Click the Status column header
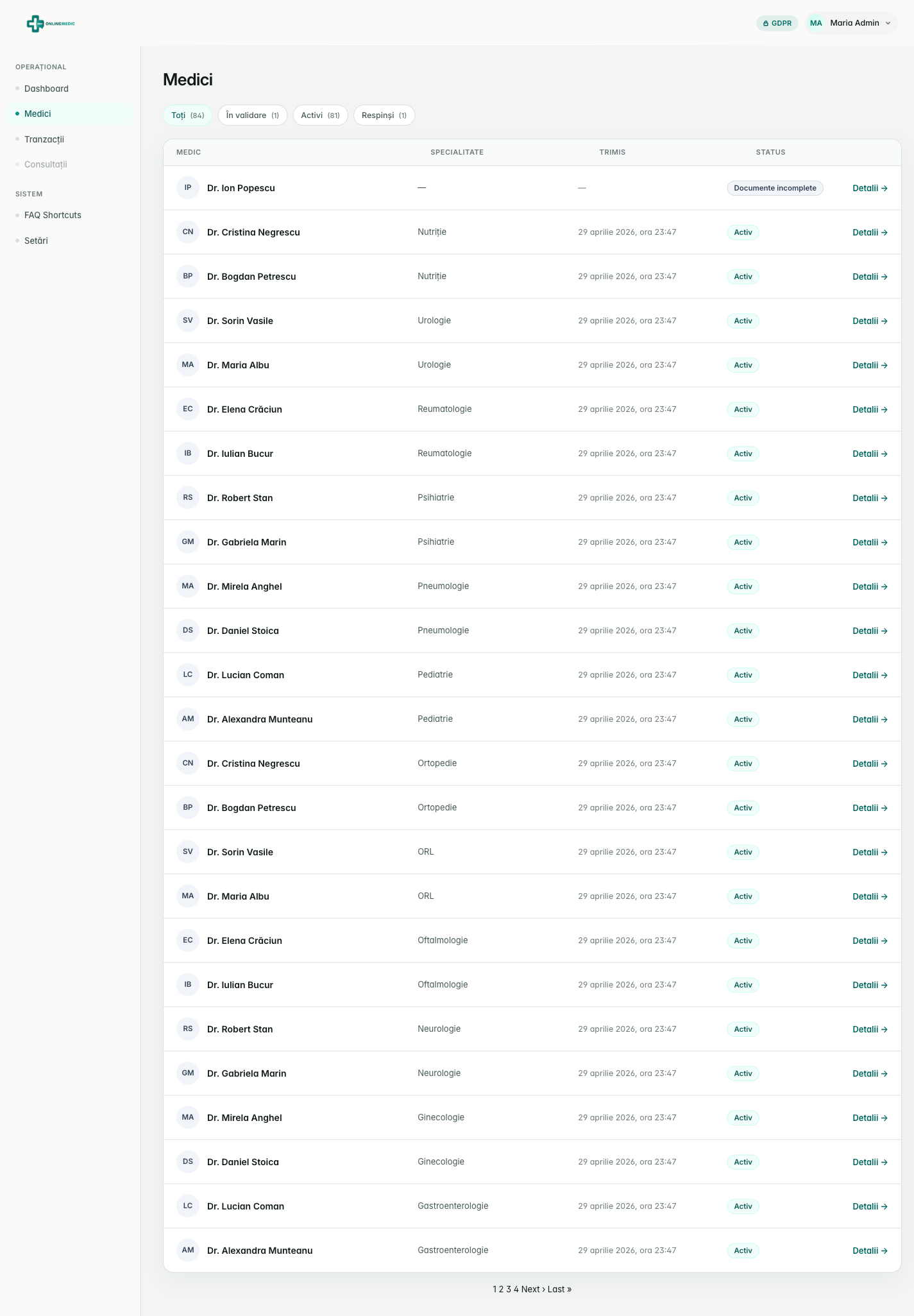 pos(770,153)
